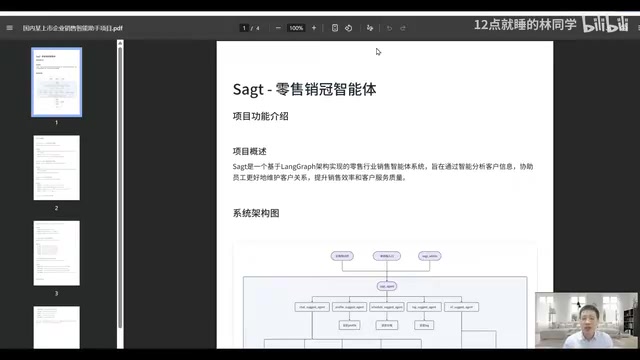Click the sagt_agent node in architecture diagram
The image size is (640, 360).
point(387,286)
